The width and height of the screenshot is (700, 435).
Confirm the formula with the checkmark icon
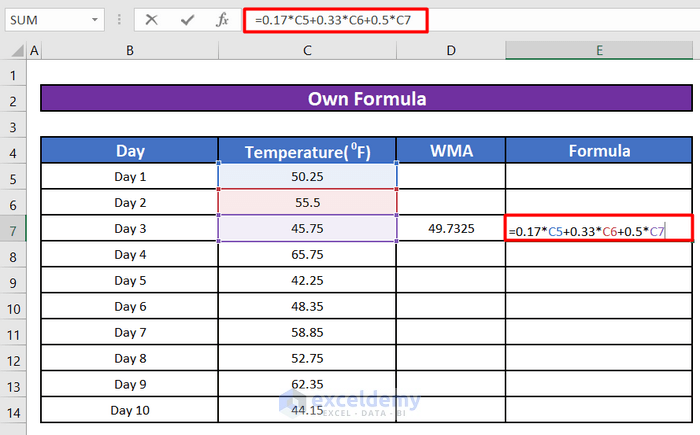(188, 20)
